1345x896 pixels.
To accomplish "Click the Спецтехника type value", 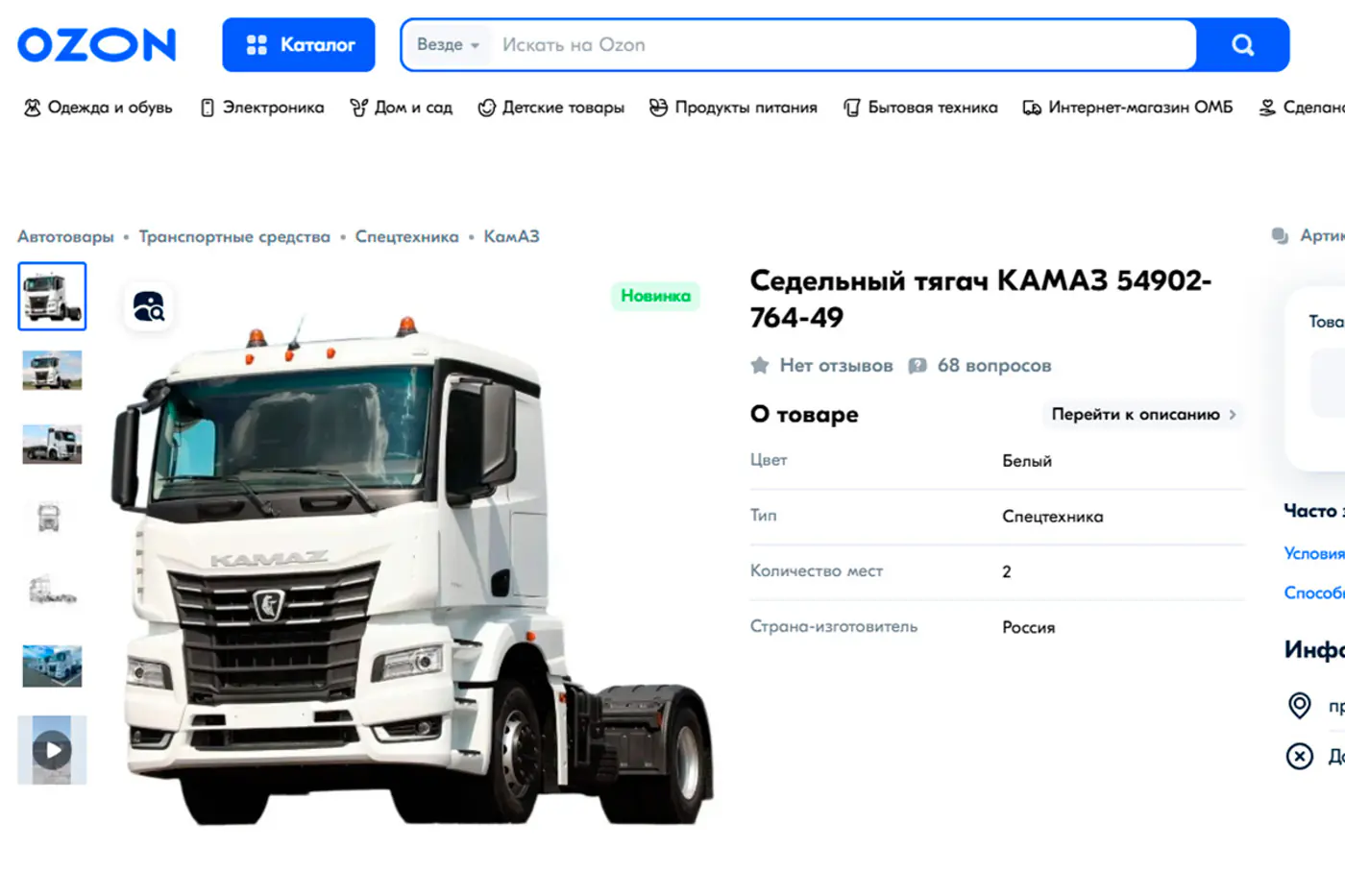I will pyautogui.click(x=1053, y=517).
